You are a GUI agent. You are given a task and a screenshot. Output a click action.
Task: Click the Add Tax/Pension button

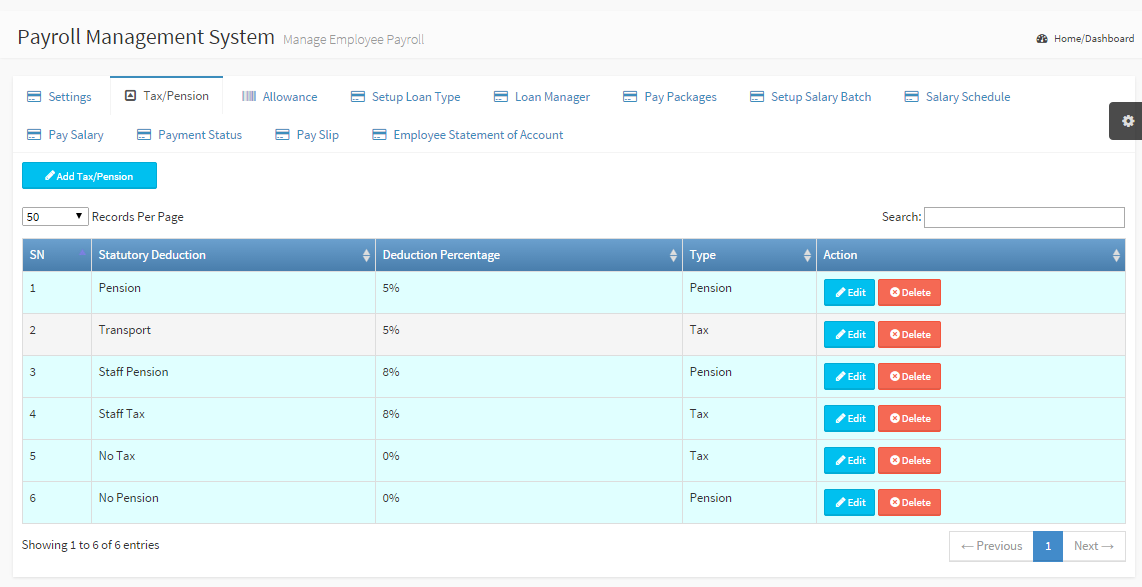coord(89,176)
